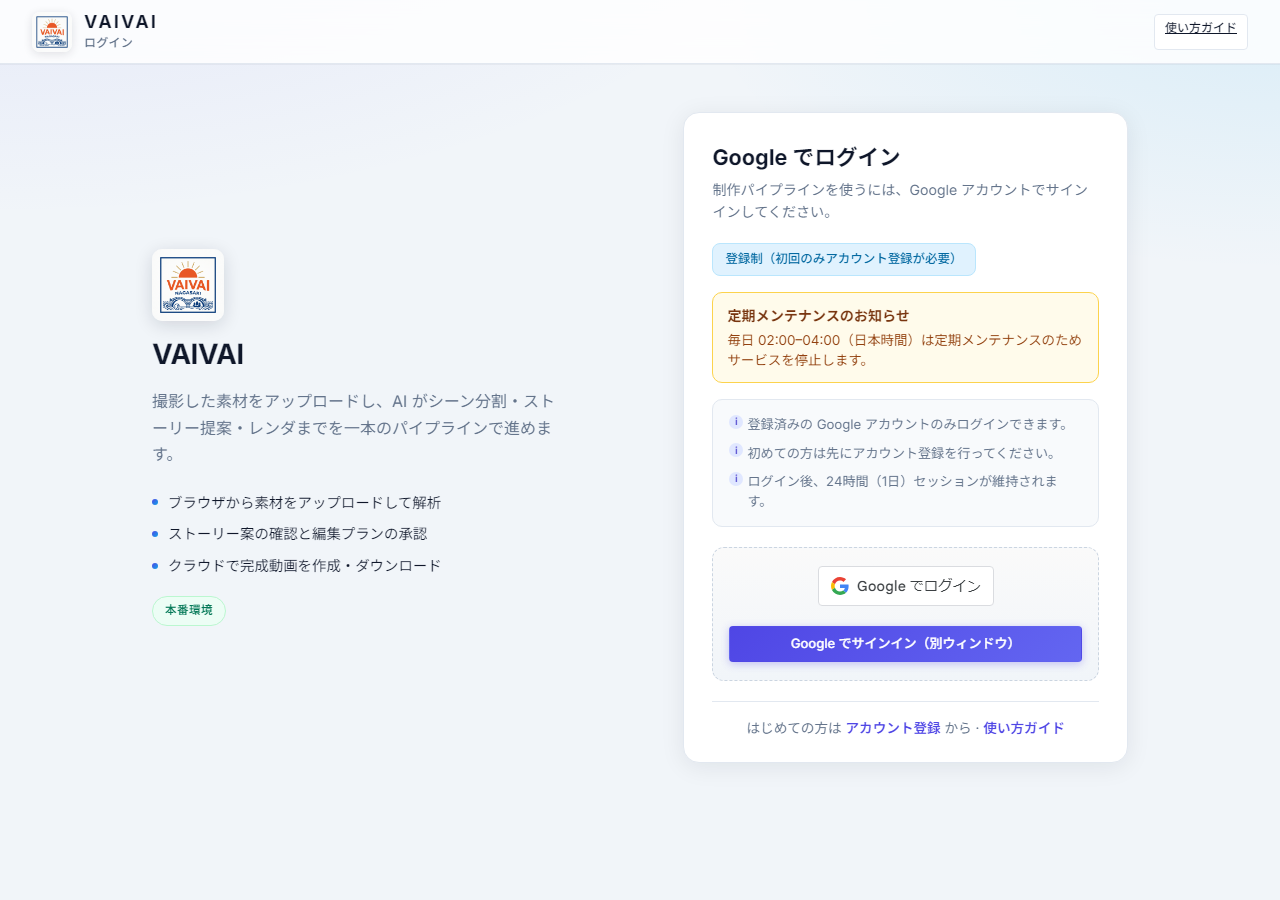Image resolution: width=1280 pixels, height=900 pixels.
Task: Click the 撮影した素材をアップロードし description paragraph
Action: [354, 428]
